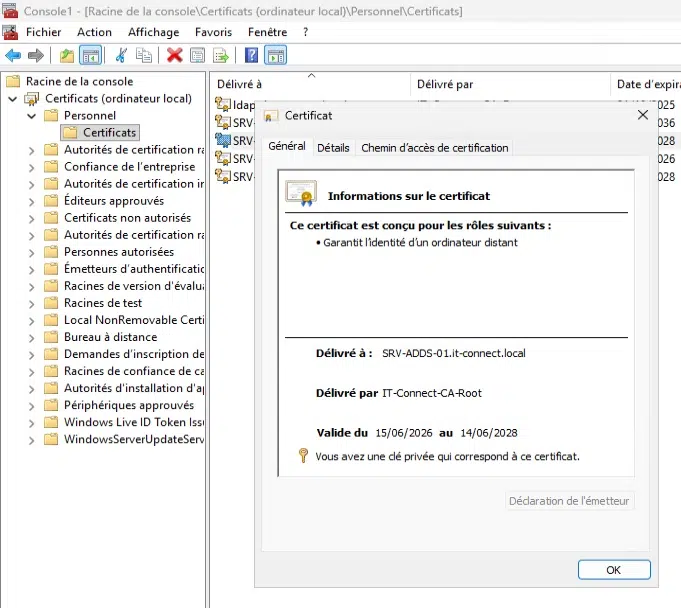Click the Copy toolbar icon
The height and width of the screenshot is (608, 681).
[144, 56]
